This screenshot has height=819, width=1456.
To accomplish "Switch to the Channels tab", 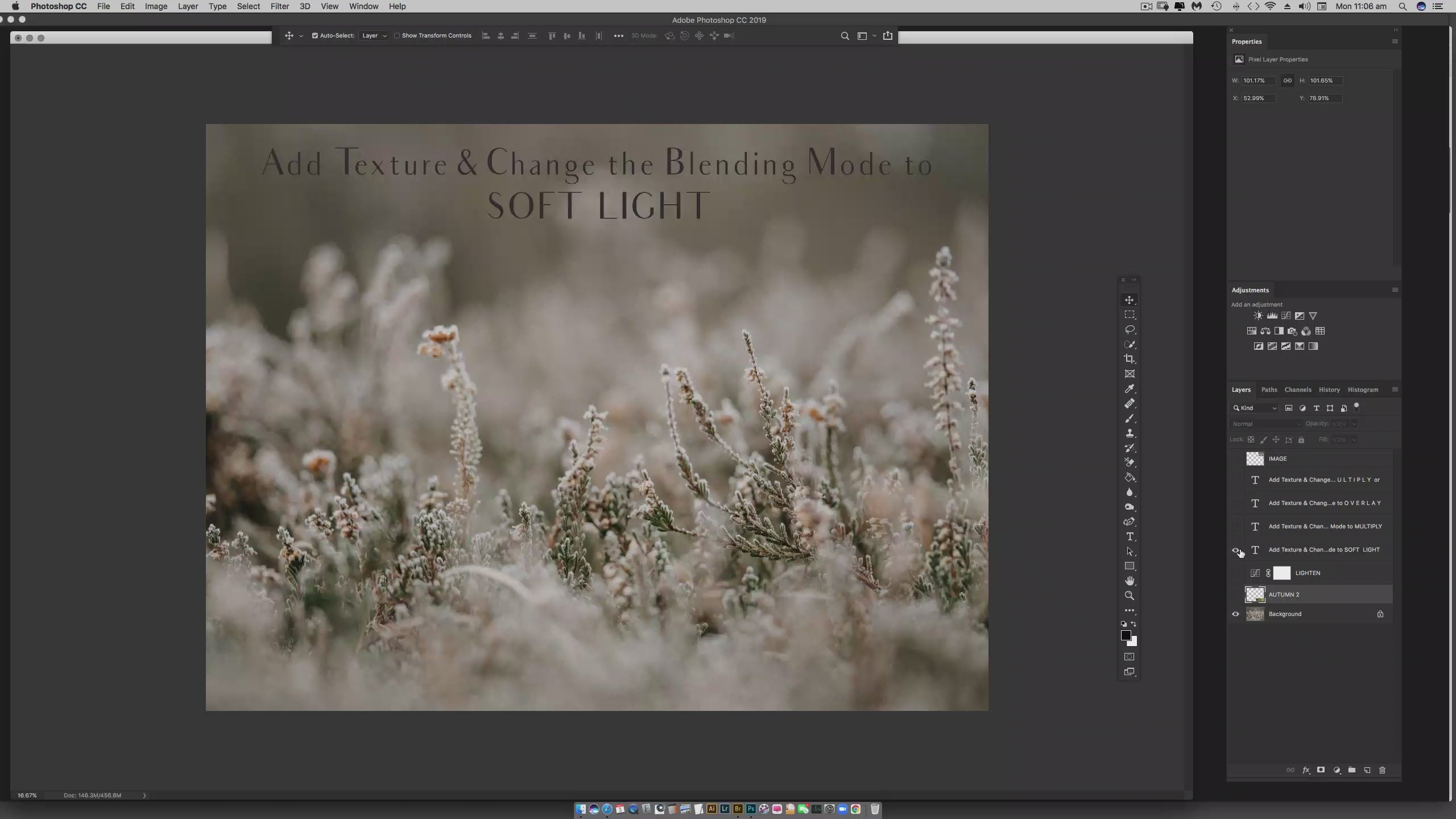I will tap(1297, 390).
